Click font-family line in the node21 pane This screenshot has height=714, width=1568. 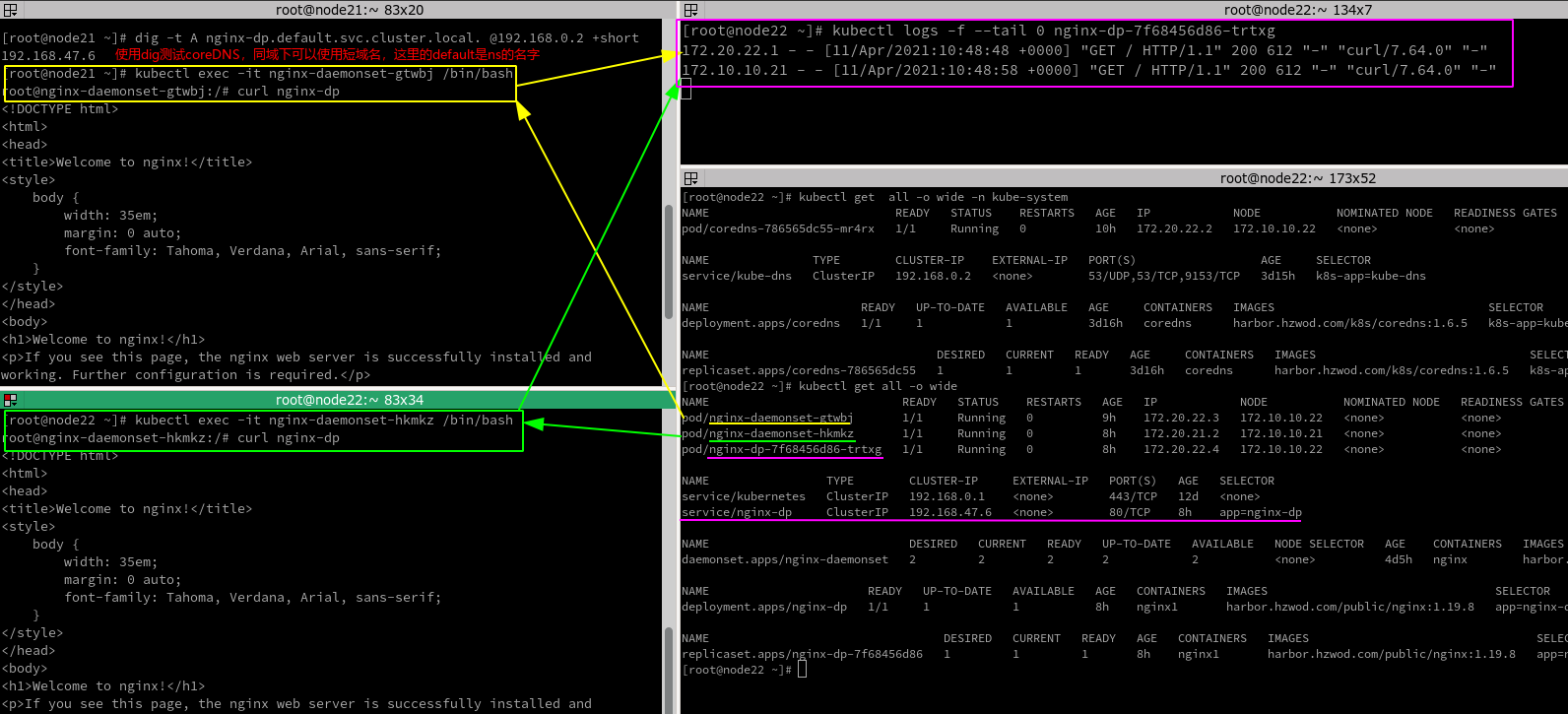pyautogui.click(x=253, y=250)
